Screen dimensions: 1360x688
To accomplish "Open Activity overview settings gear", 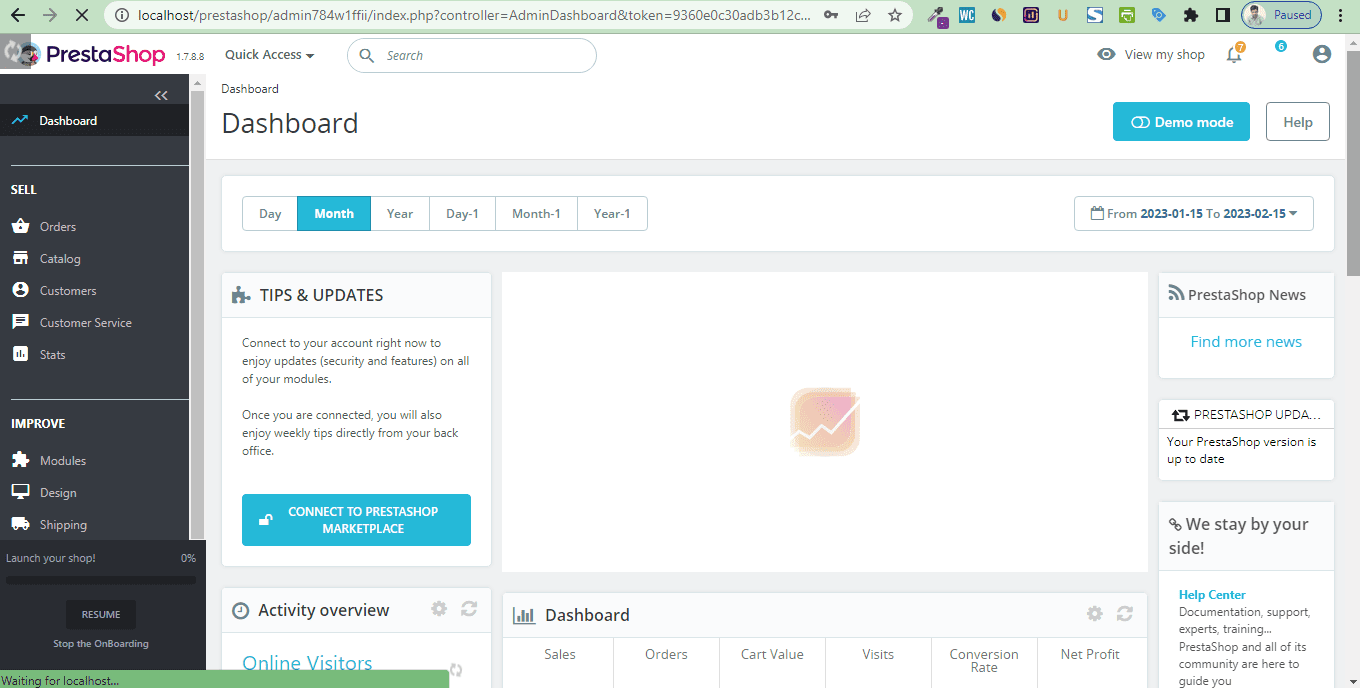I will (439, 609).
